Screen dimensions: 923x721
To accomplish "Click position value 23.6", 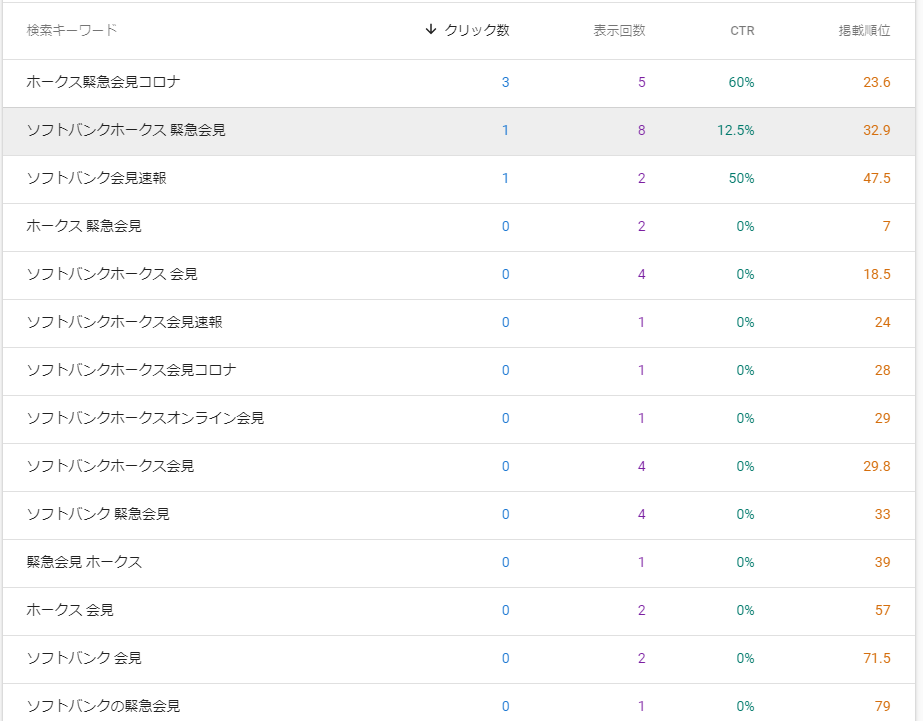I will [876, 82].
